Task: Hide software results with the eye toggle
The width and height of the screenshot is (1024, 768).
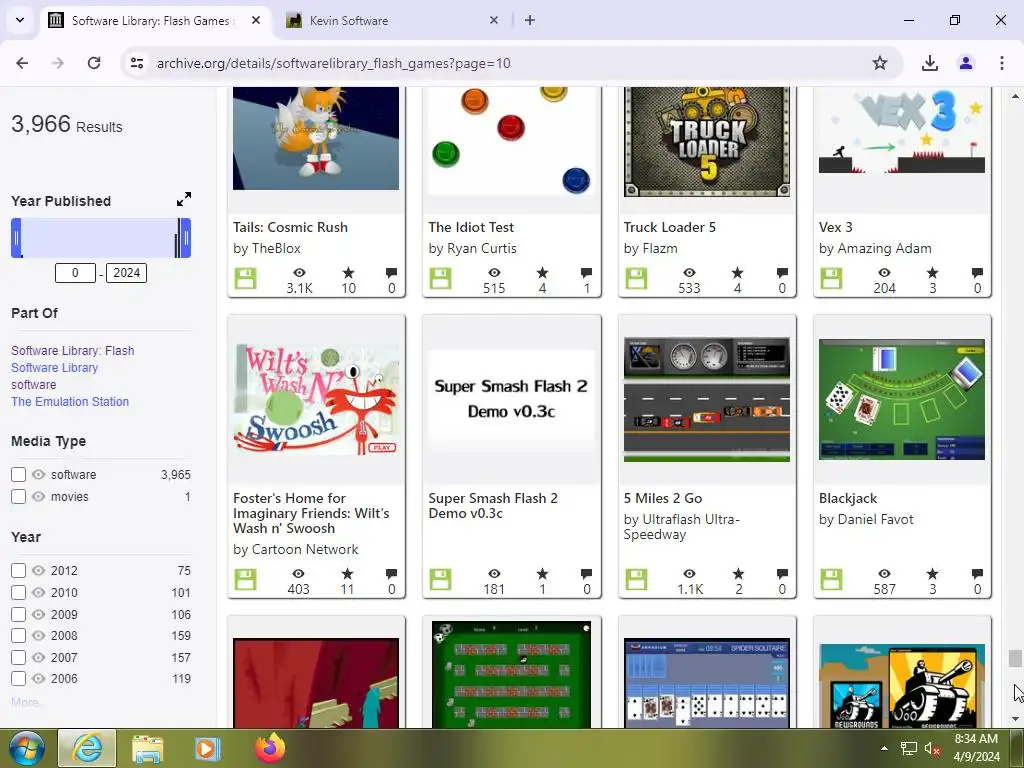Action: [39, 475]
